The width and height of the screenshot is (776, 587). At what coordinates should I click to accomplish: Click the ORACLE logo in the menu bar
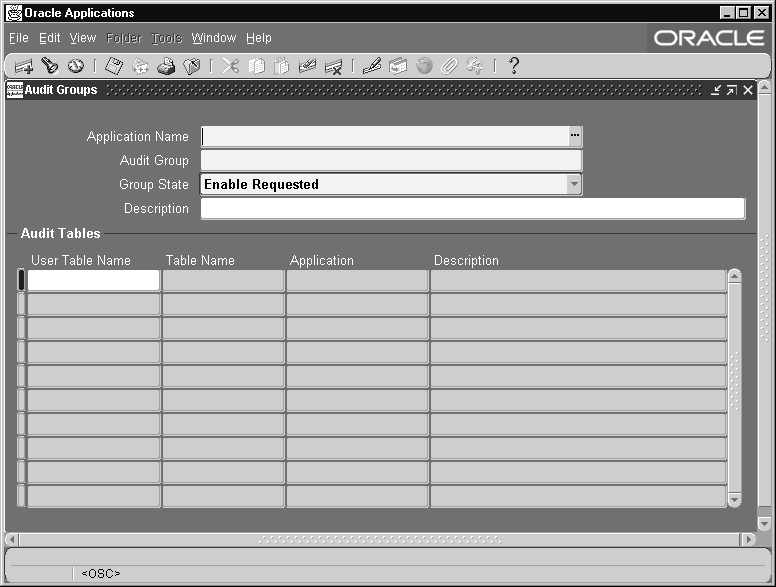(709, 38)
